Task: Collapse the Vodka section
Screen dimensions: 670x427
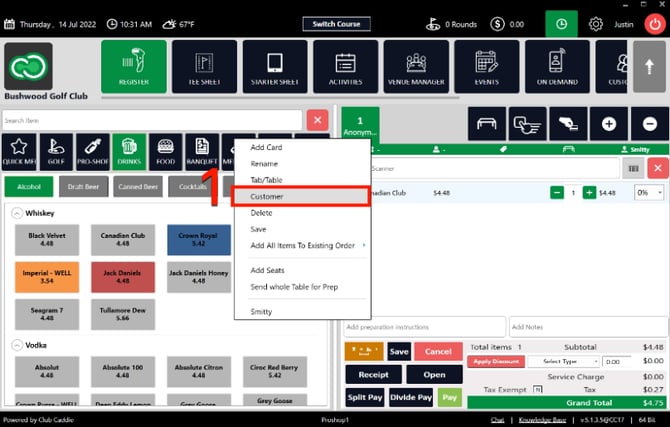Action: tap(17, 345)
